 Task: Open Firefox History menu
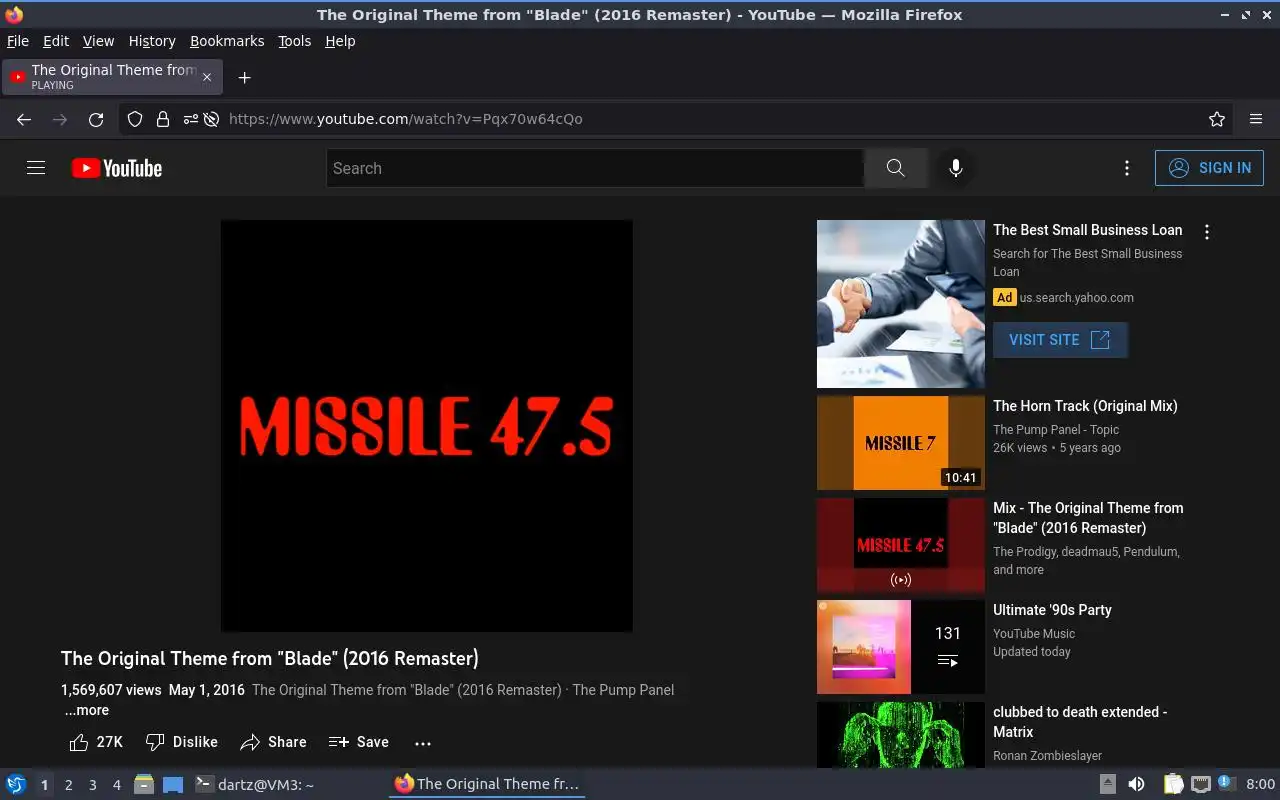click(x=152, y=41)
